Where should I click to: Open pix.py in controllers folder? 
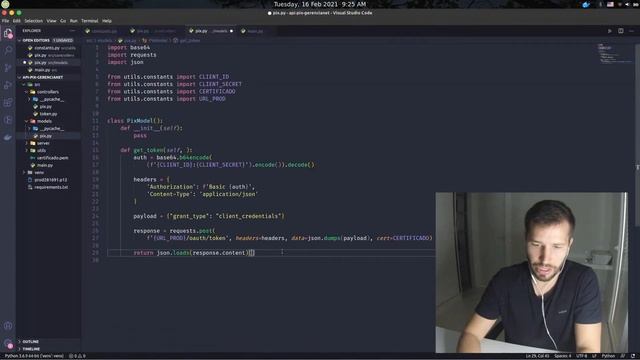click(x=48, y=107)
